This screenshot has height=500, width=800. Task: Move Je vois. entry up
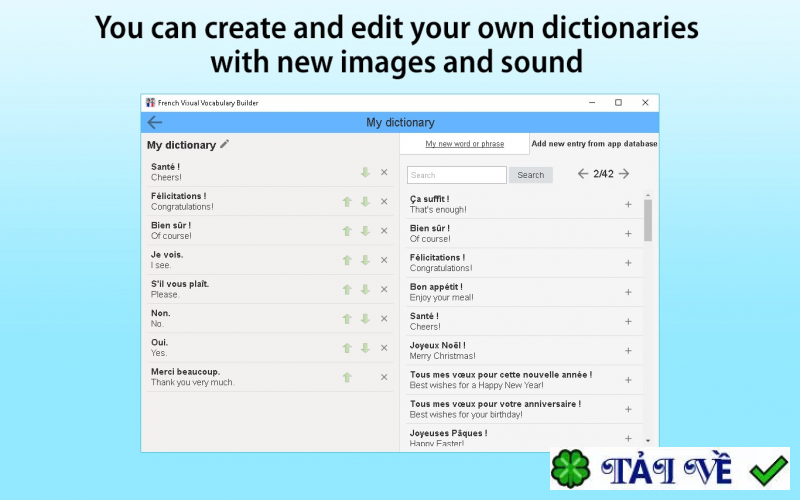(347, 260)
